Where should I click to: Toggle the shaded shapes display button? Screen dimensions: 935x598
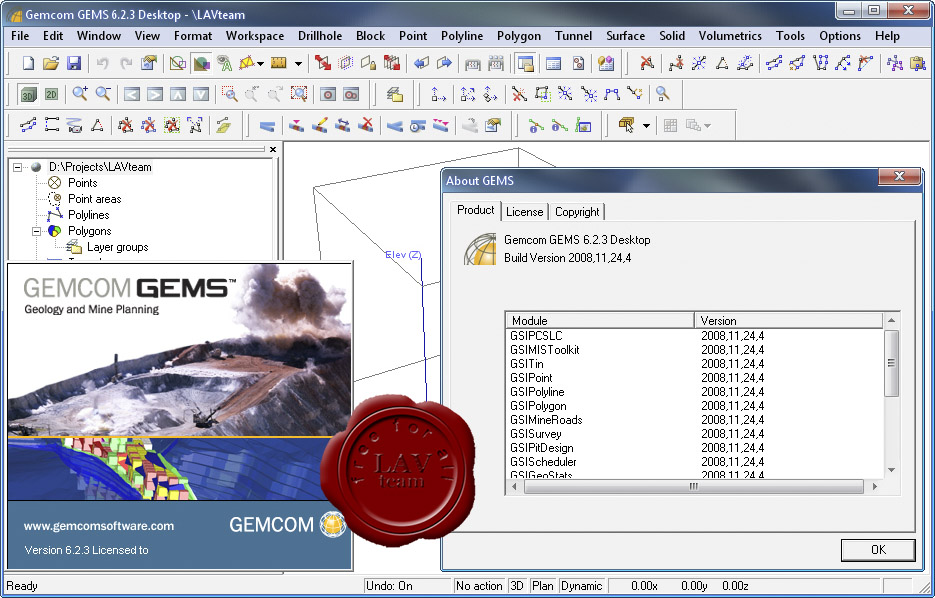click(202, 63)
